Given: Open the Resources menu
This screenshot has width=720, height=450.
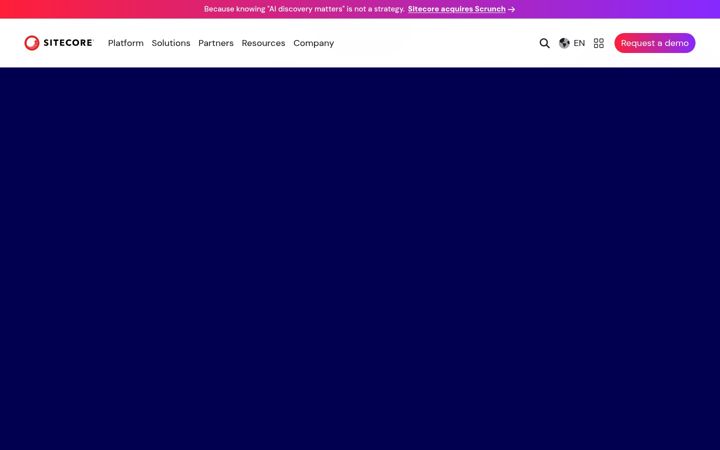Looking at the screenshot, I should click(x=263, y=43).
